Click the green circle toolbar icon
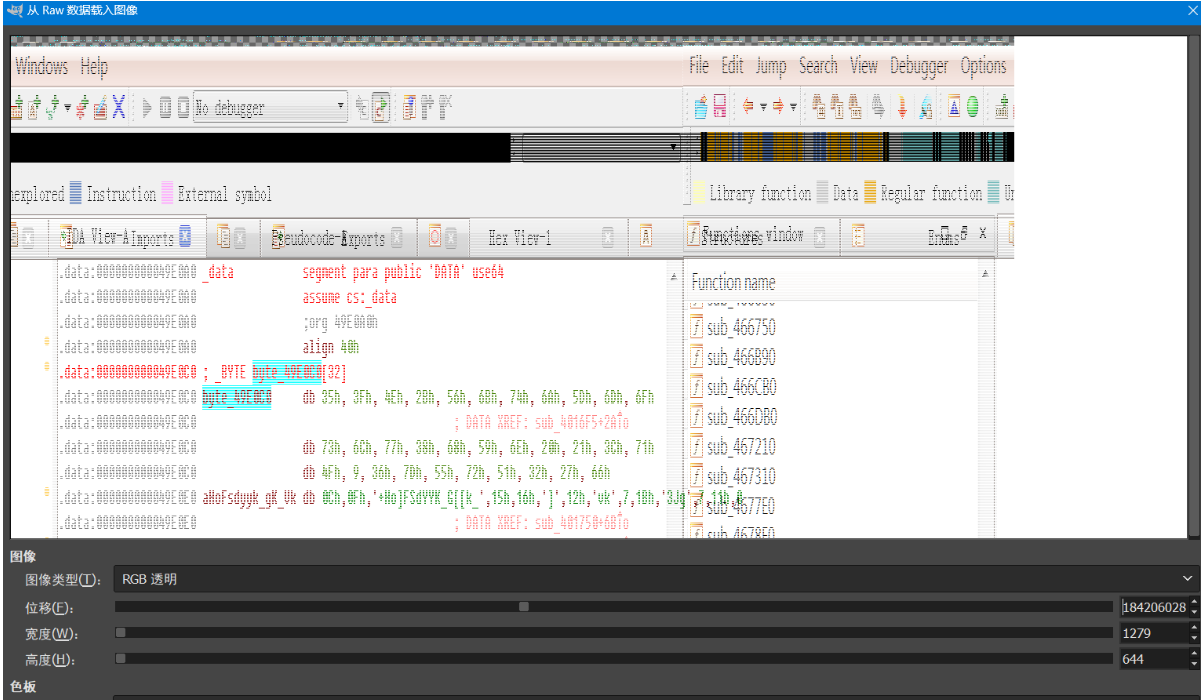This screenshot has width=1203, height=700. (971, 106)
